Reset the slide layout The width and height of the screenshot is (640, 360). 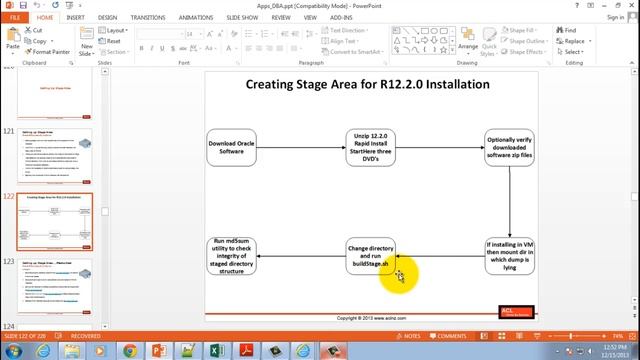[x=109, y=41]
